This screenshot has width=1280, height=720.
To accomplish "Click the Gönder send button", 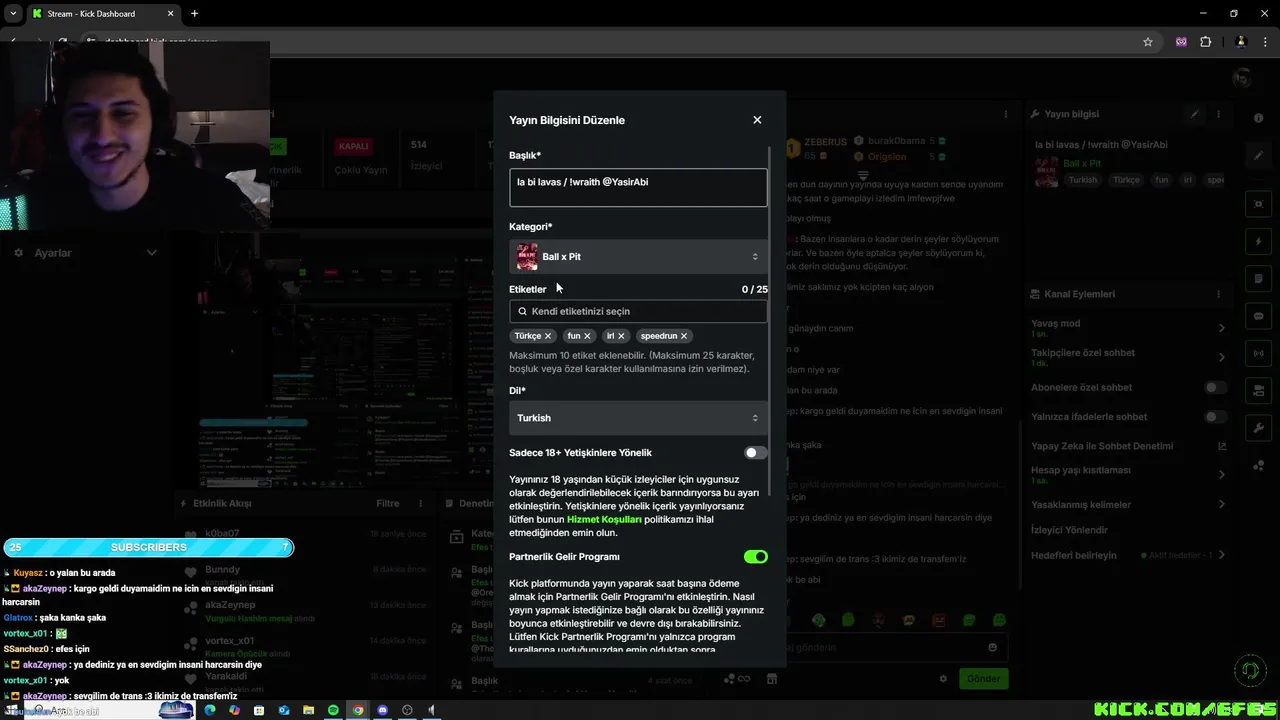I will coord(983,678).
